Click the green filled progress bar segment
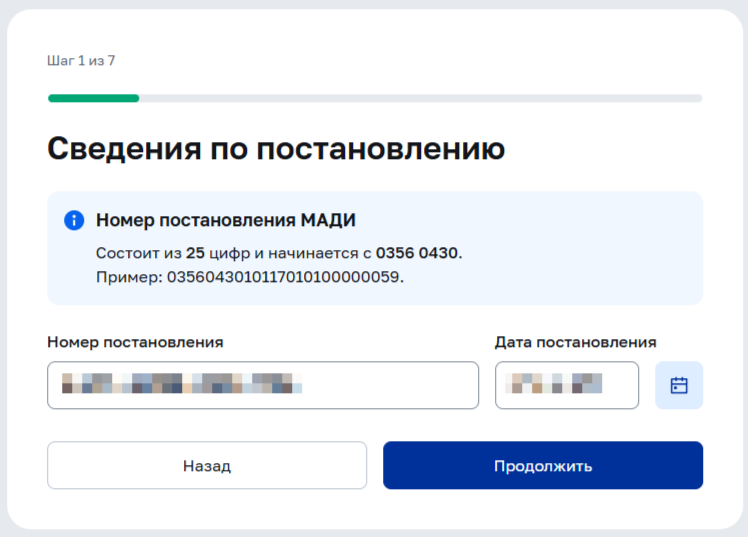Image resolution: width=748 pixels, height=537 pixels. [x=94, y=98]
